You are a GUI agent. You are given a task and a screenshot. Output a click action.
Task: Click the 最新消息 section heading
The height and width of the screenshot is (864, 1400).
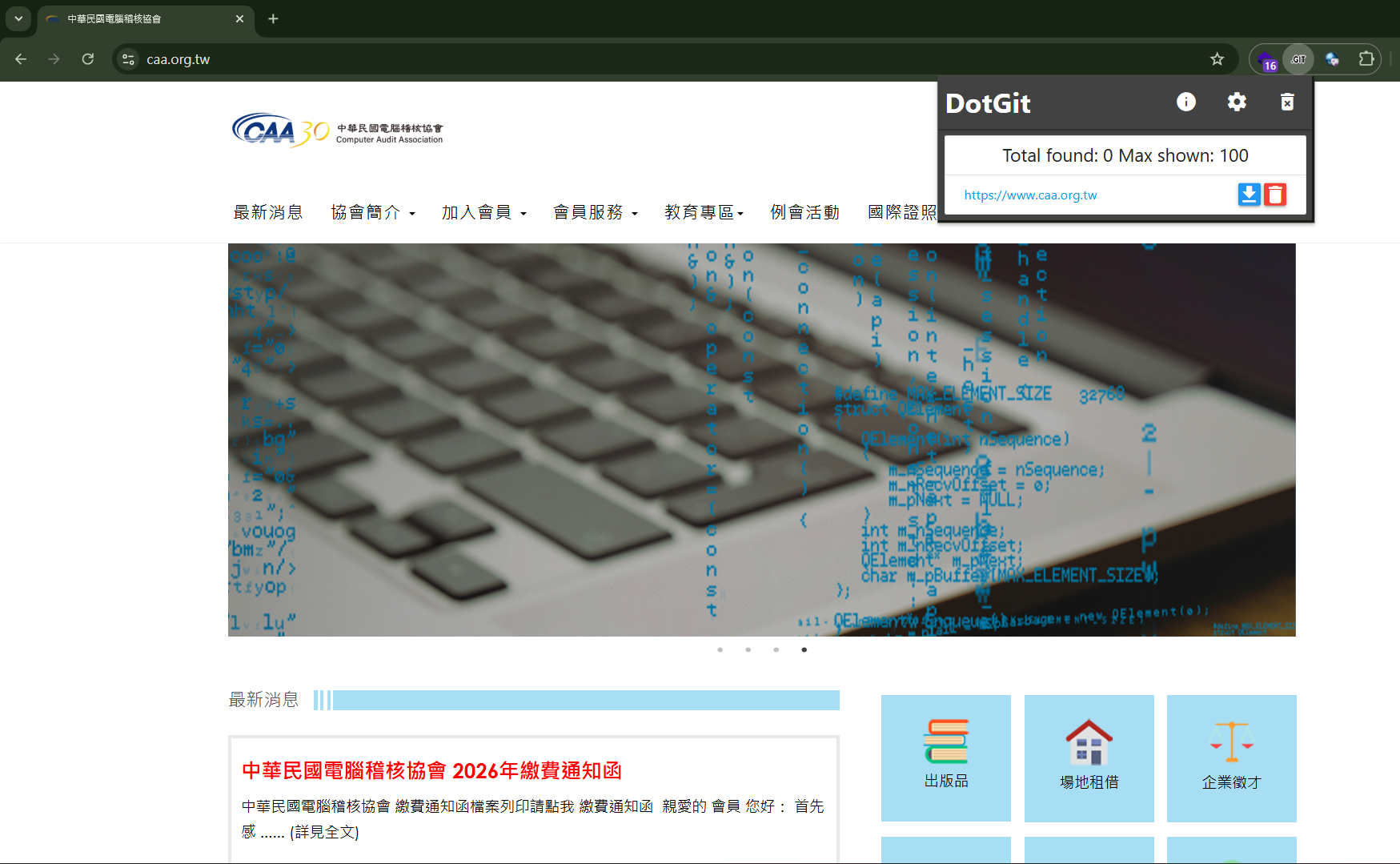point(263,700)
